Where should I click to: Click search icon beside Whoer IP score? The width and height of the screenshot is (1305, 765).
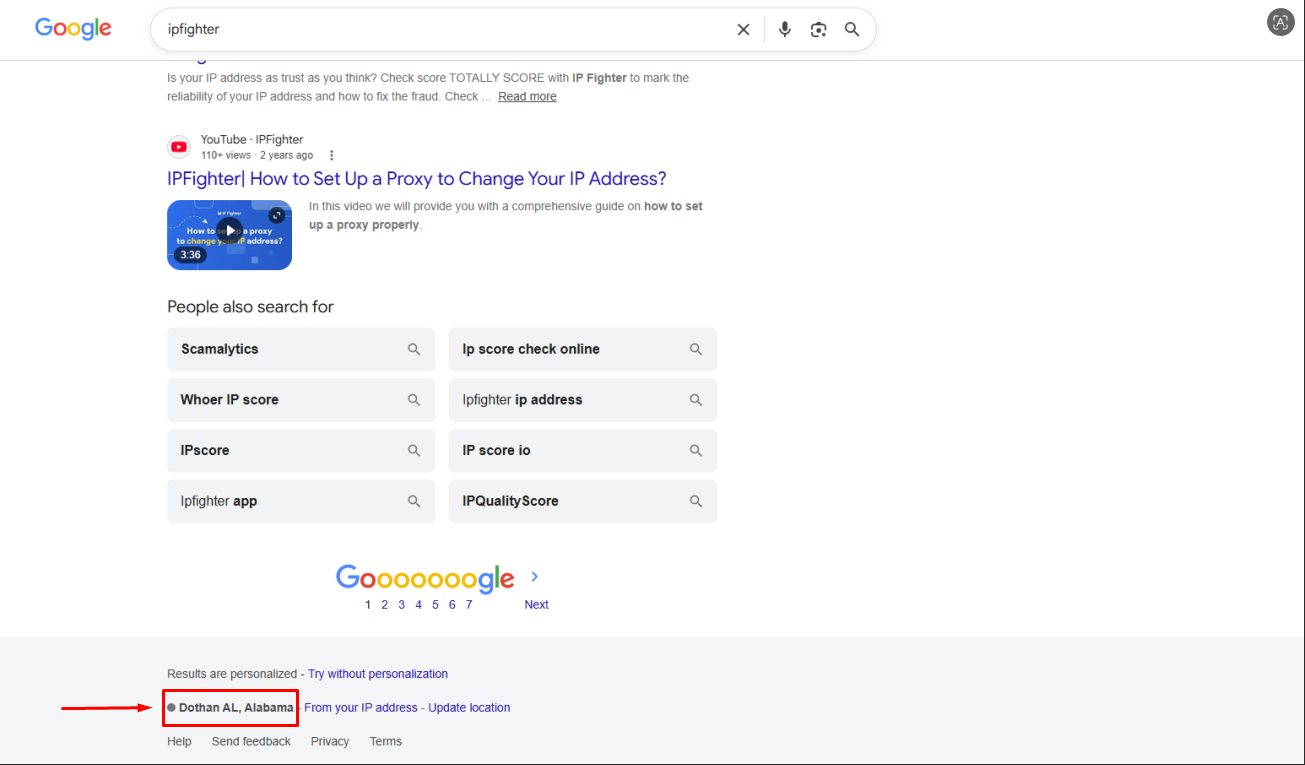414,400
